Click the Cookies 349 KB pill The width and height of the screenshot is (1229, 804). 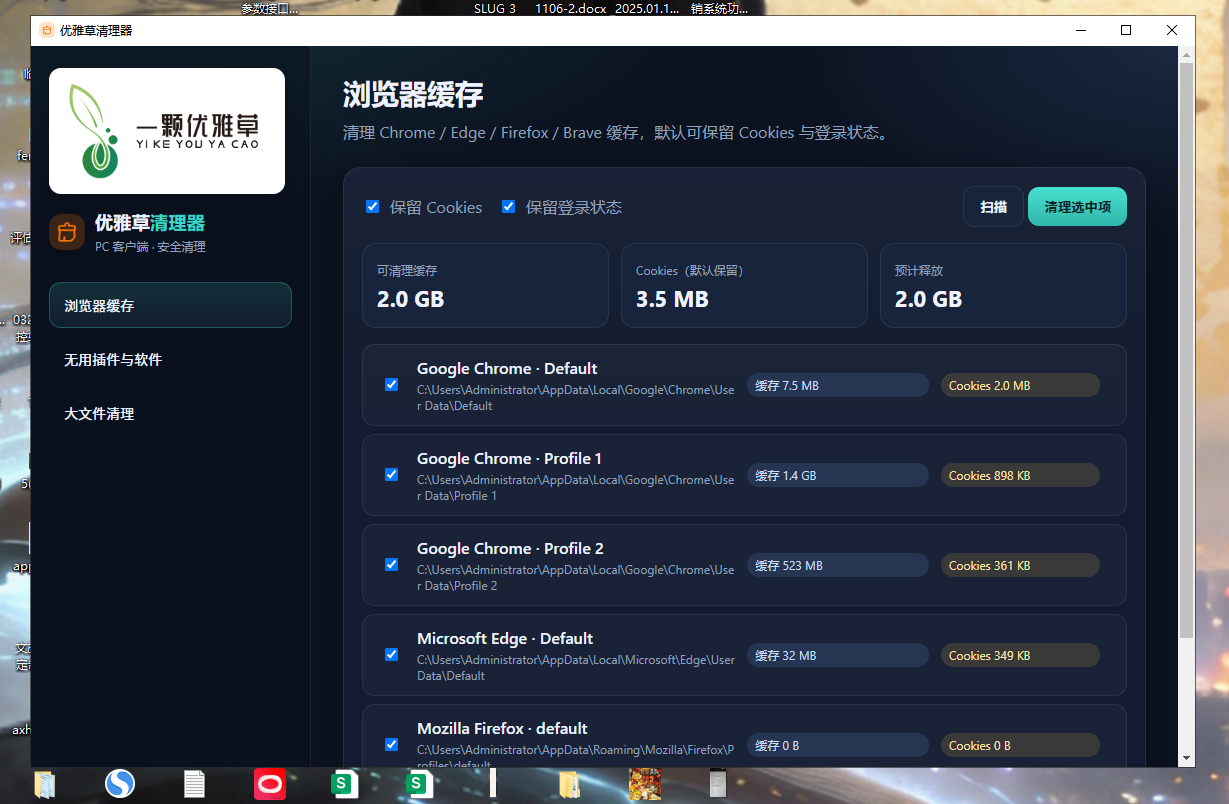point(1020,655)
